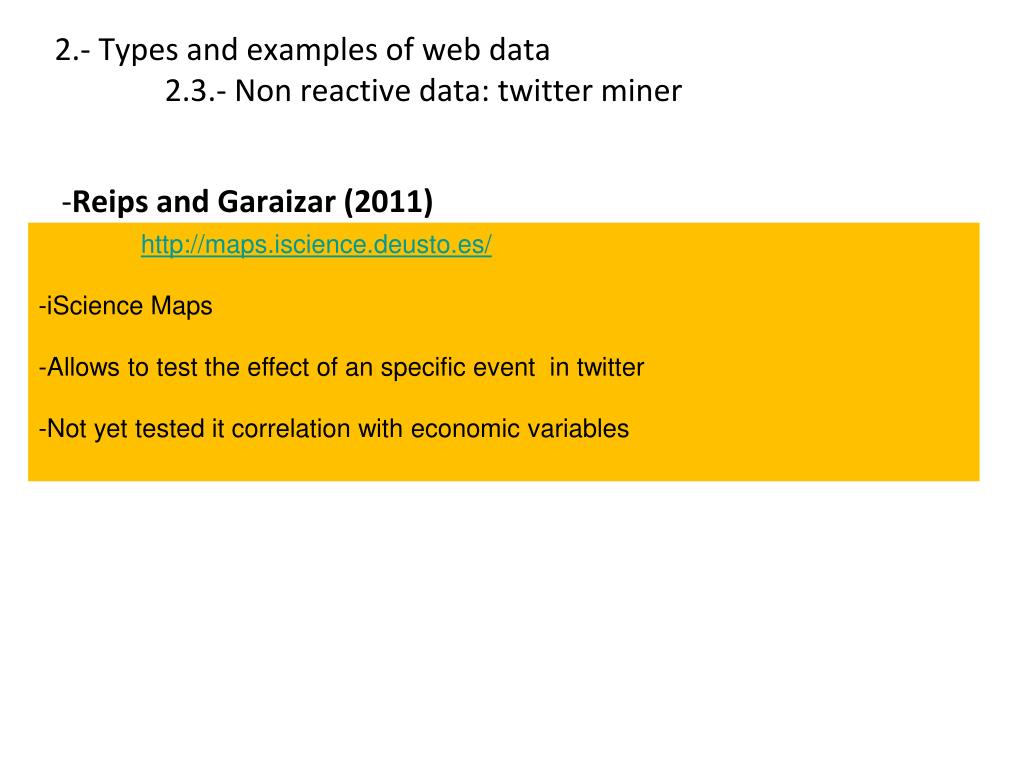Screen dimensions: 1024x768
Task: Click the words 'economic variables' in last bullet
Action: [x=519, y=428]
